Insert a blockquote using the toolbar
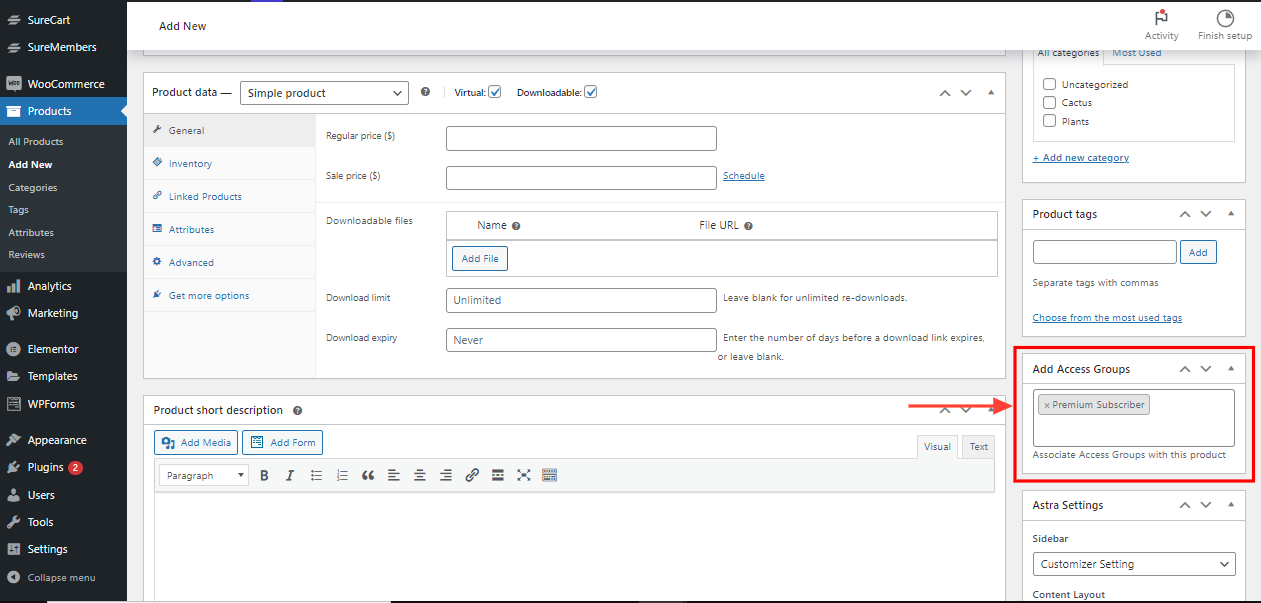Screen dimensions: 1261x603 [x=368, y=476]
